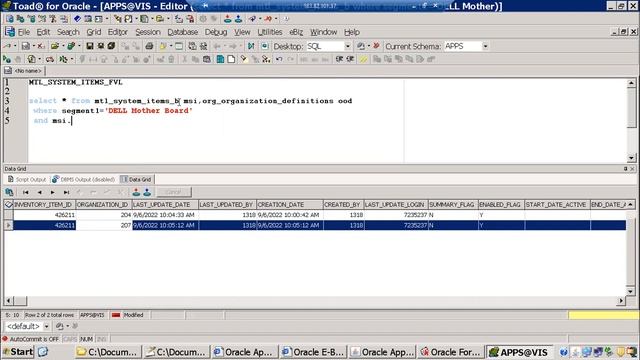Viewport: 640px width, 360px height.
Task: Open the Grid menu
Action: (93, 32)
